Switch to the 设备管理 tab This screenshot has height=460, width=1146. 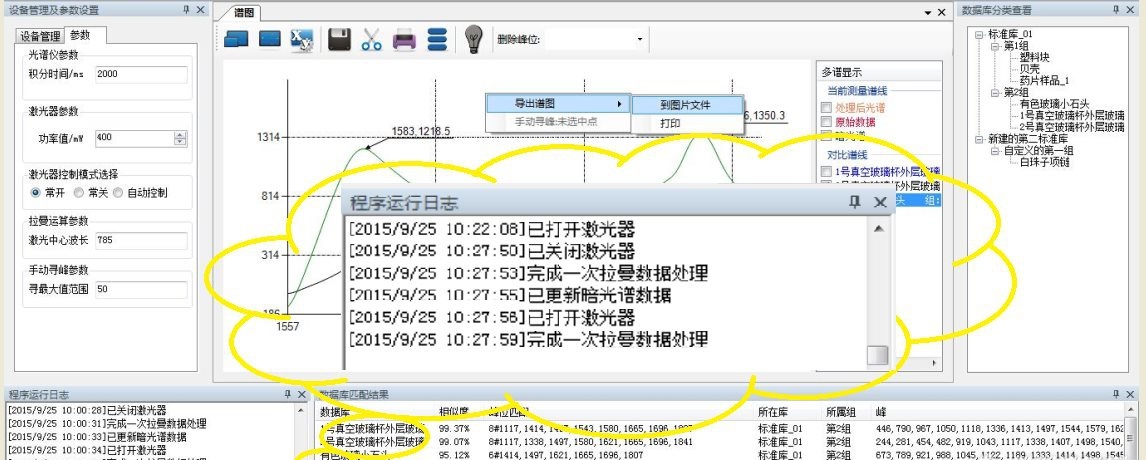[41, 35]
